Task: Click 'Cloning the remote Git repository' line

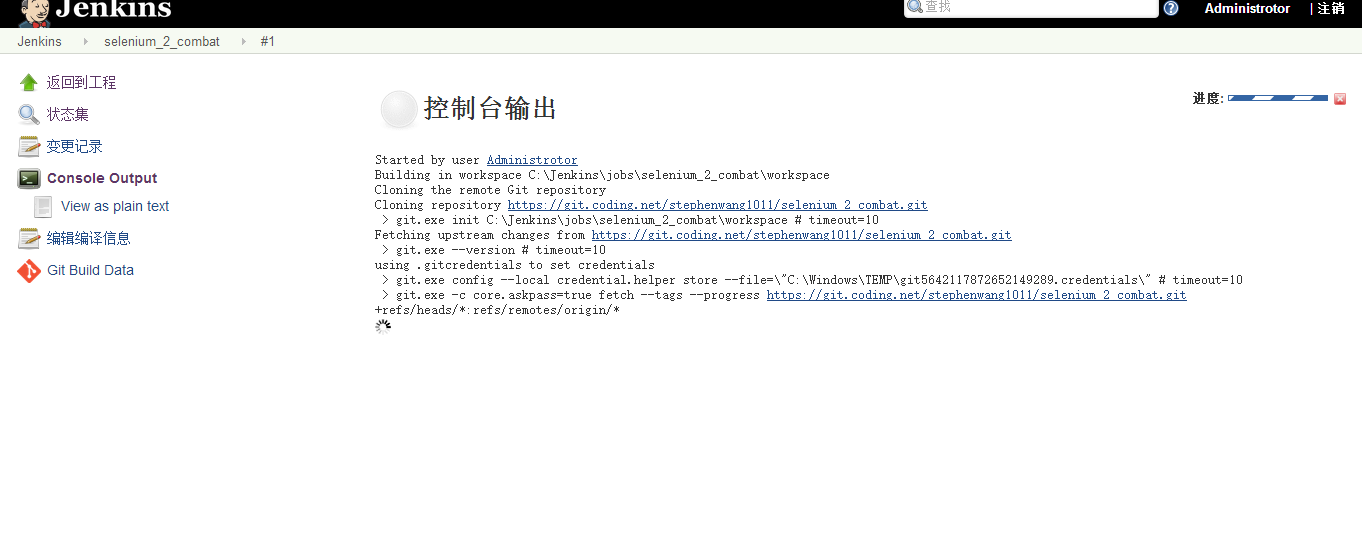Action: coord(490,190)
